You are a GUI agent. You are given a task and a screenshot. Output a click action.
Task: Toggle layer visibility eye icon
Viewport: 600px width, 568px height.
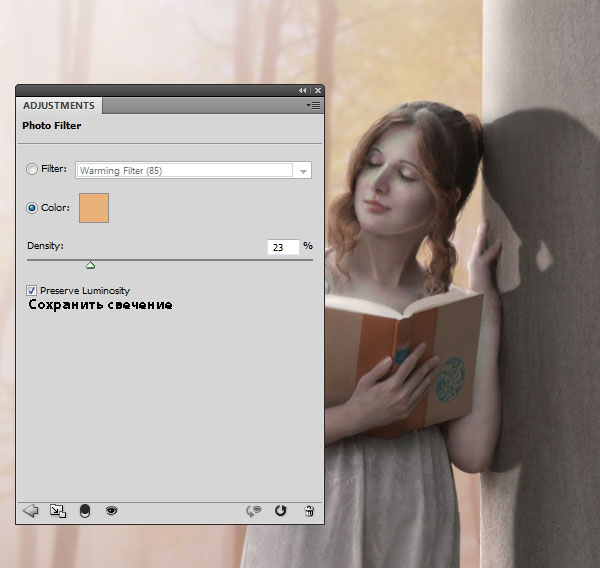(x=111, y=511)
